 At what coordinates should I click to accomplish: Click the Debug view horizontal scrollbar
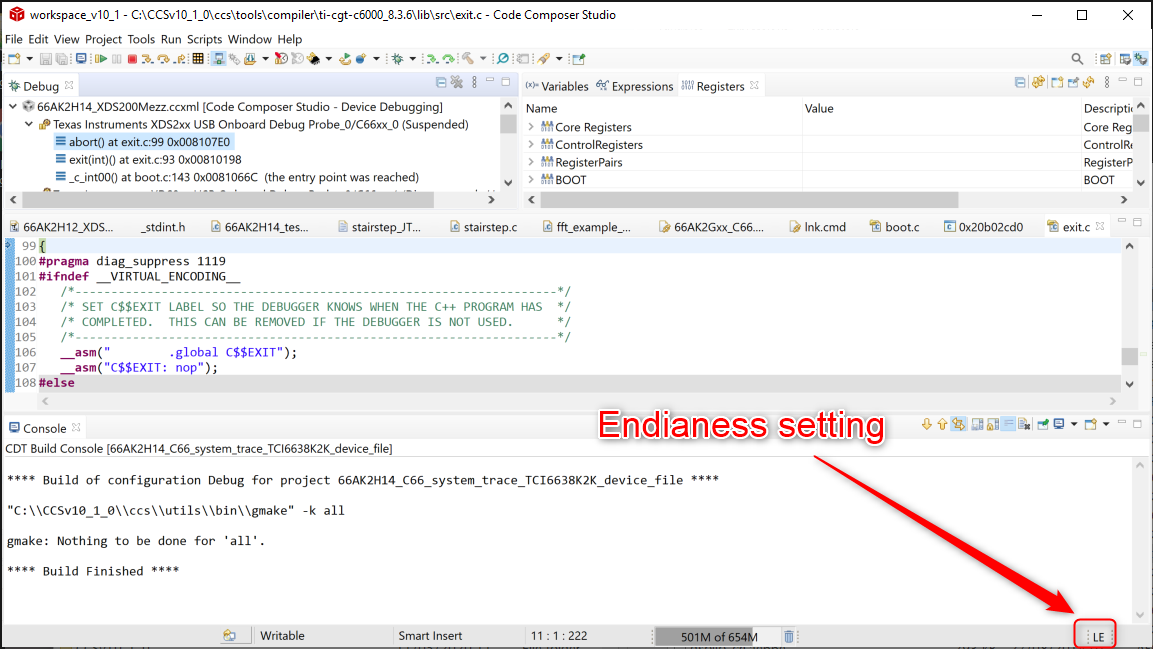[x=228, y=199]
